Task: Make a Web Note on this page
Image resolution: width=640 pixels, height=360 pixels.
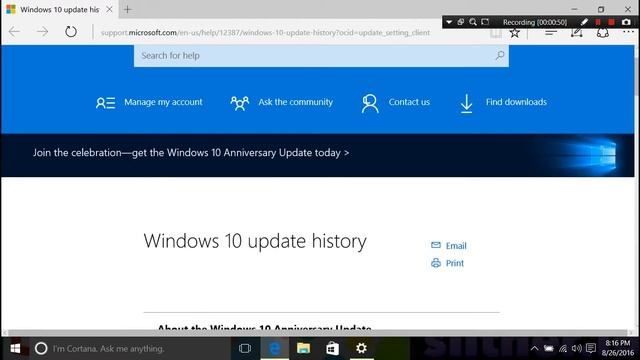Action: [x=576, y=33]
